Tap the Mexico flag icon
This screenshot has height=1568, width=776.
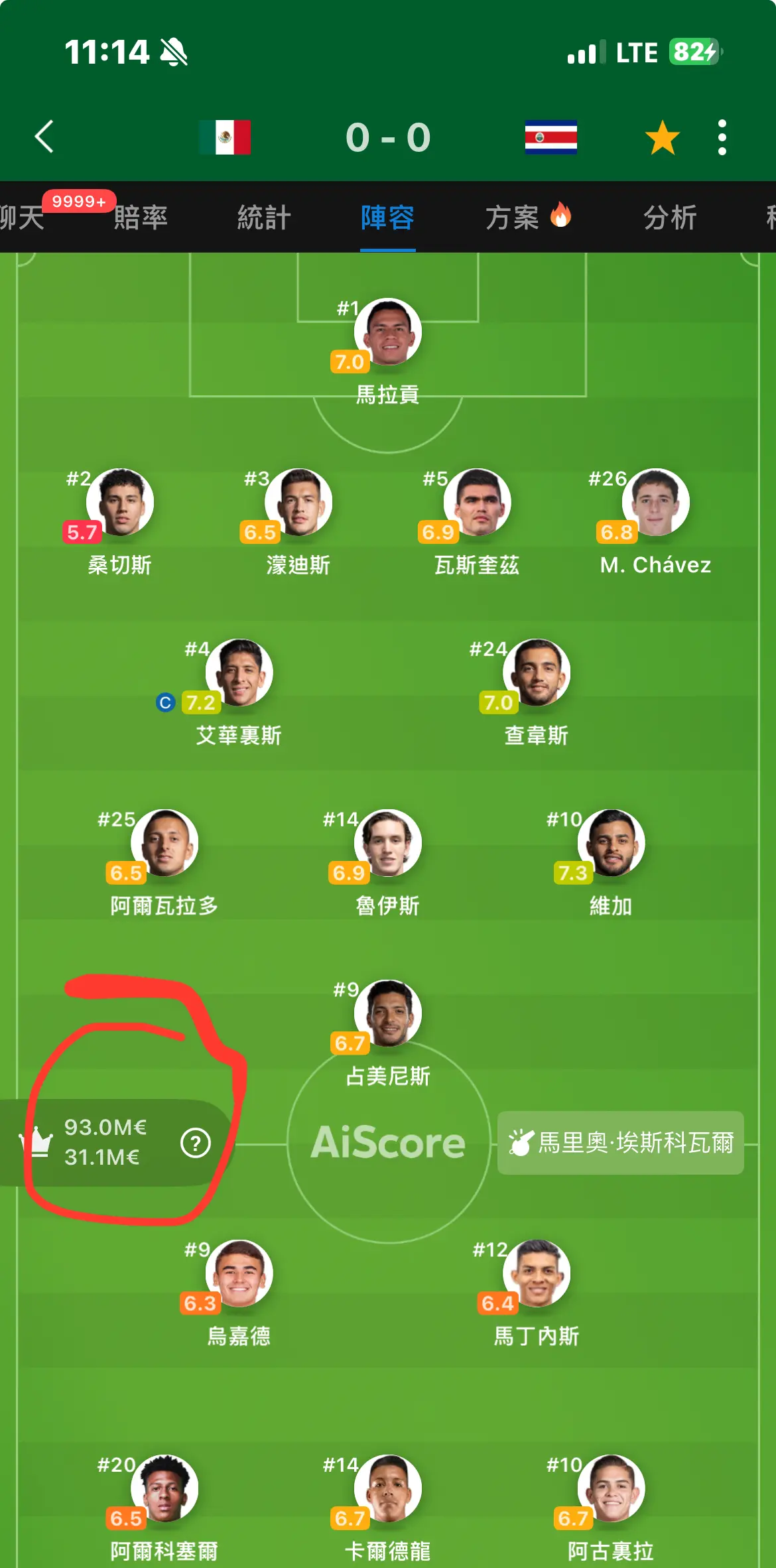[x=225, y=137]
